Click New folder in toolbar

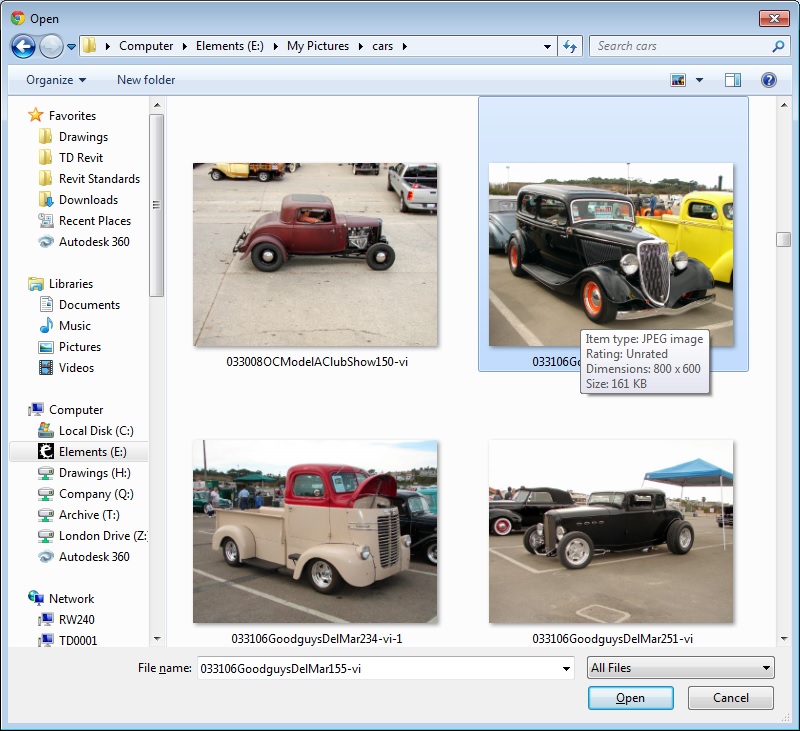tap(146, 80)
